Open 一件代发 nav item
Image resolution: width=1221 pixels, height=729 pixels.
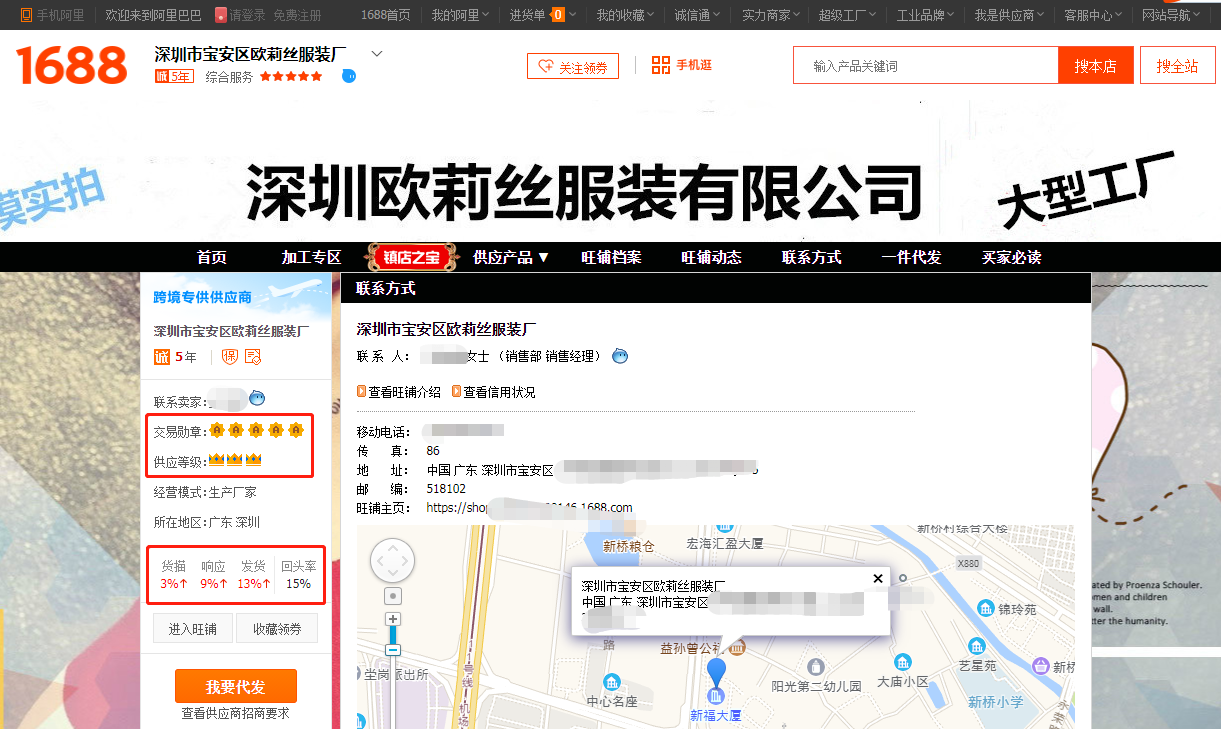(x=912, y=257)
